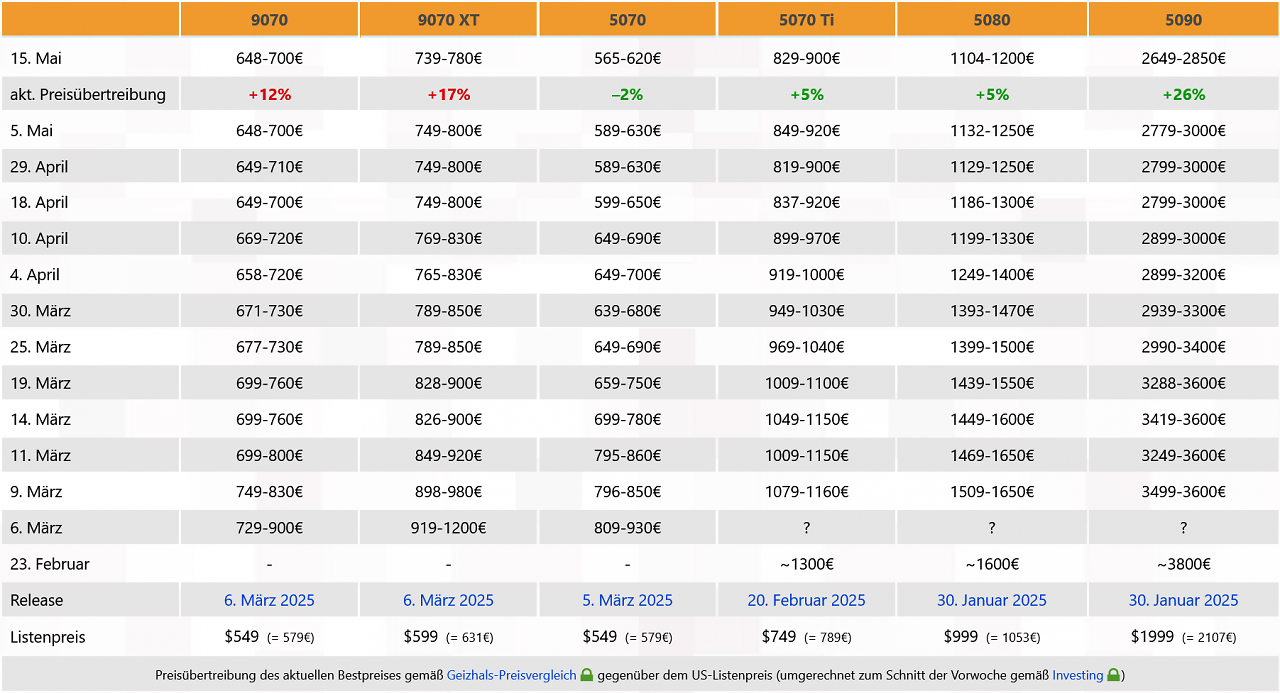Viewport: 1280px width, 693px height.
Task: Open the 20. Februar 2025 release link
Action: (x=806, y=600)
